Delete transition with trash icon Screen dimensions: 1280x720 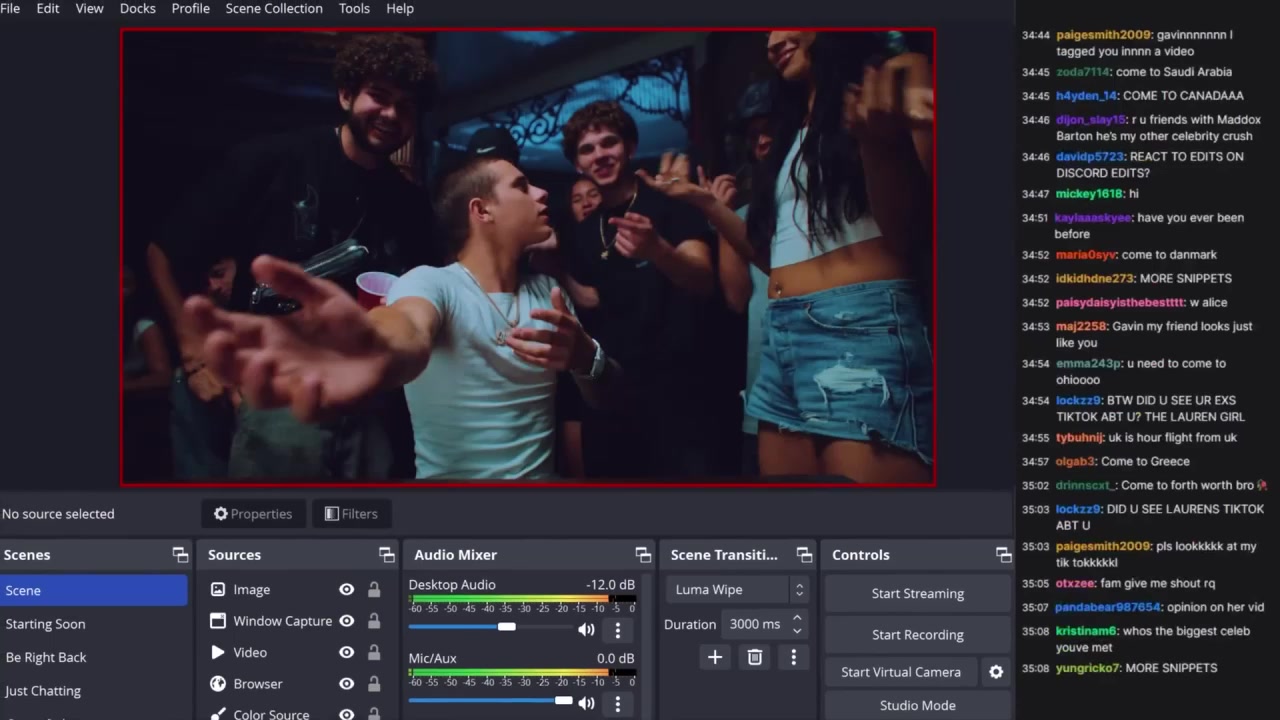755,657
